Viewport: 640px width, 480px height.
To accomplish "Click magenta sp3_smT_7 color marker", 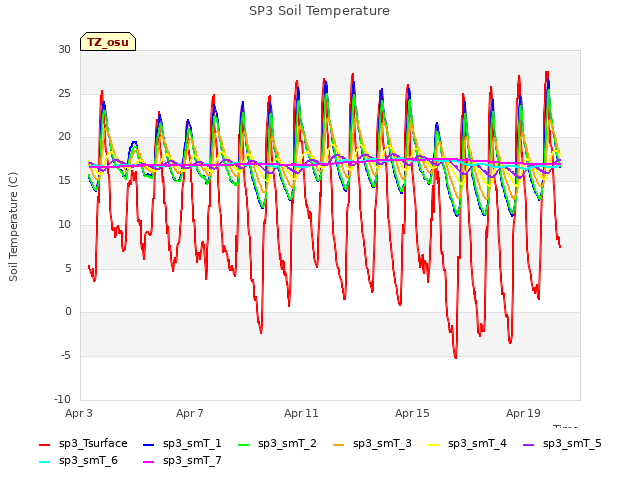I will click(149, 462).
